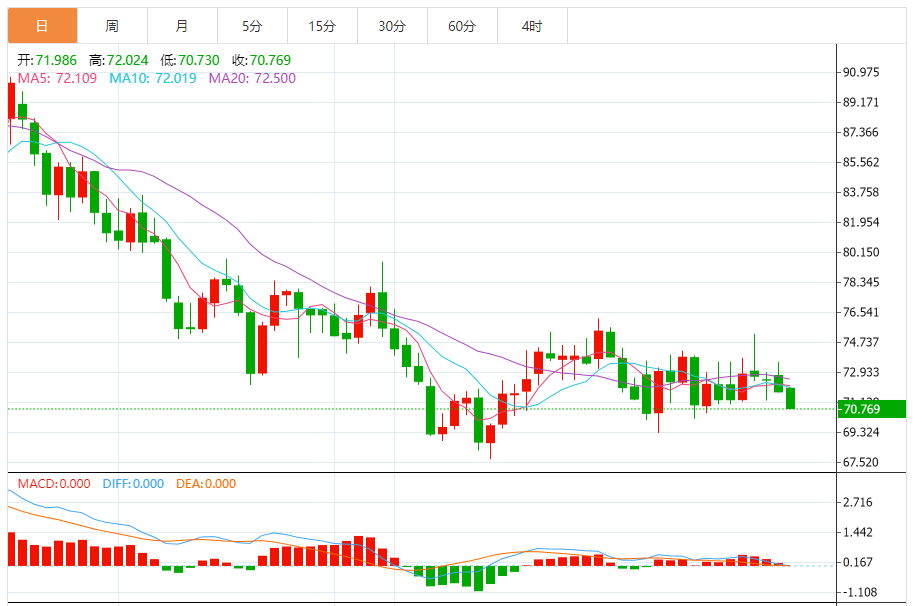Image resolution: width=917 pixels, height=606 pixels.
Task: Click the 开:71.986 open price value
Action: [47, 60]
